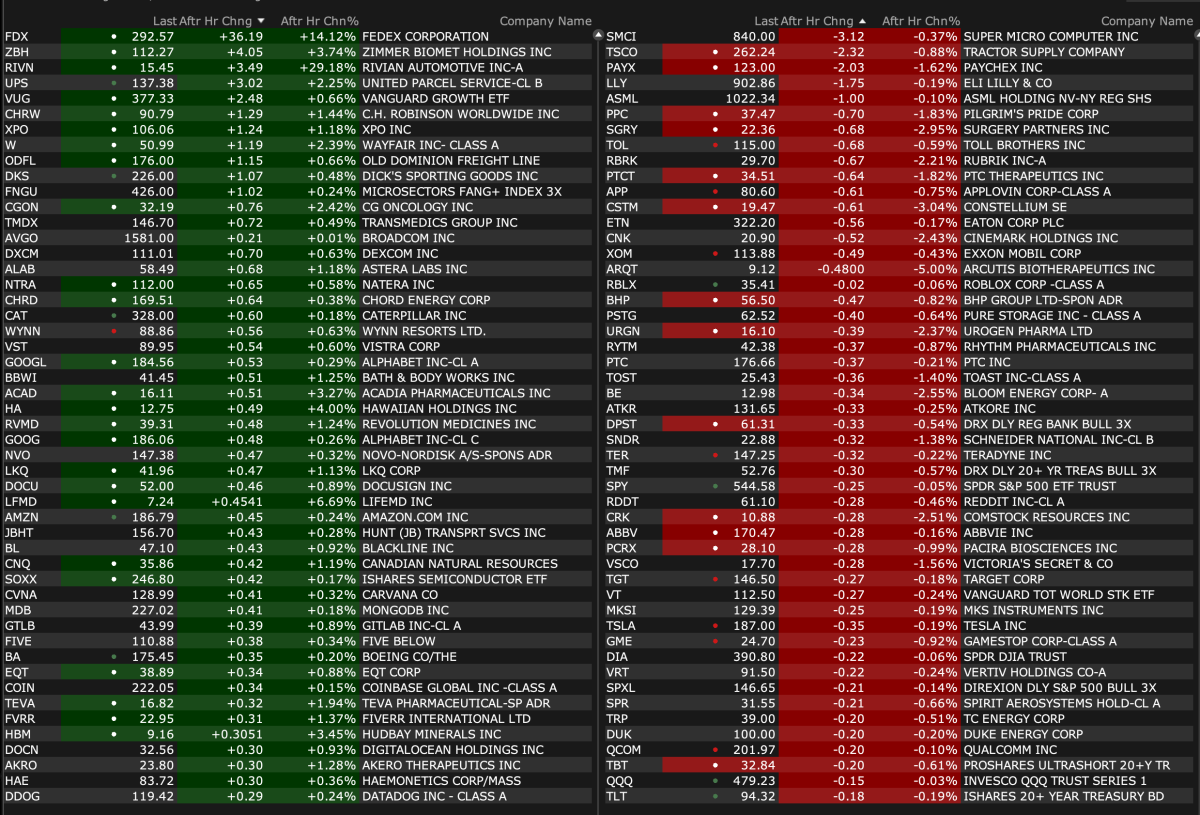Click the tick dot beside FDX last price

115,36
